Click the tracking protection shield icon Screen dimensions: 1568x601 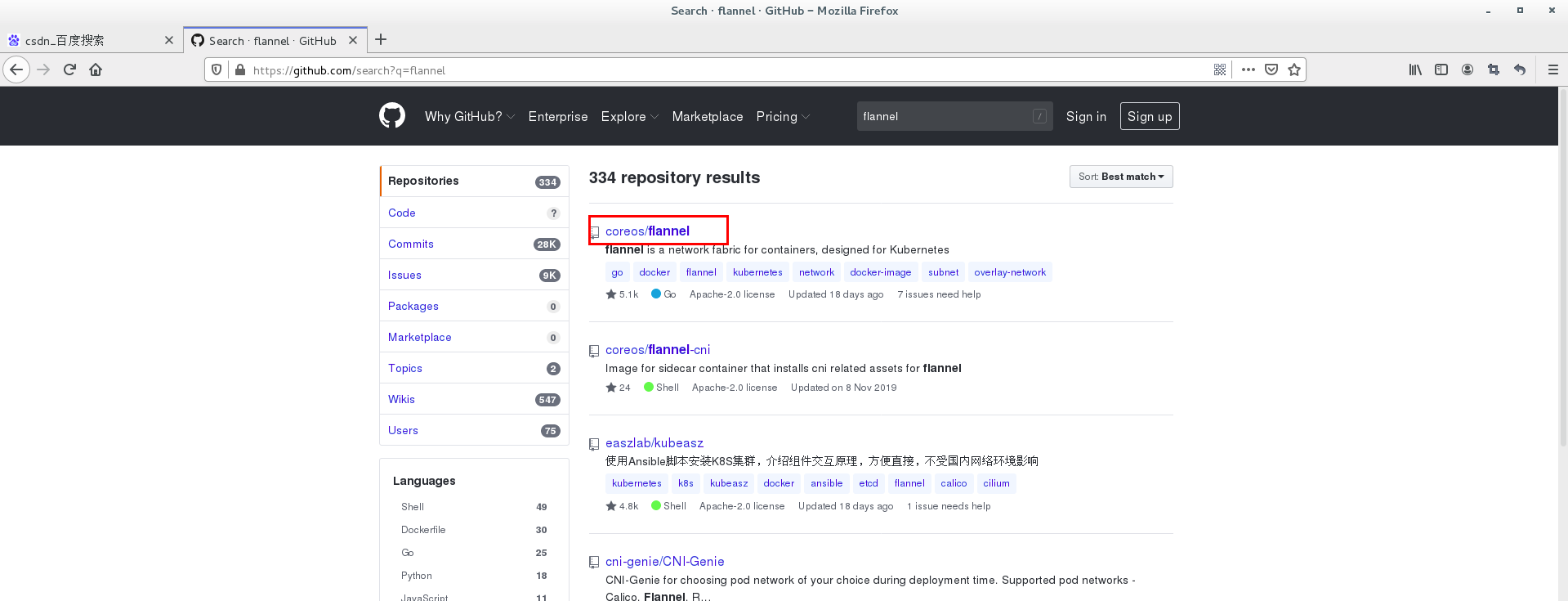pyautogui.click(x=217, y=70)
